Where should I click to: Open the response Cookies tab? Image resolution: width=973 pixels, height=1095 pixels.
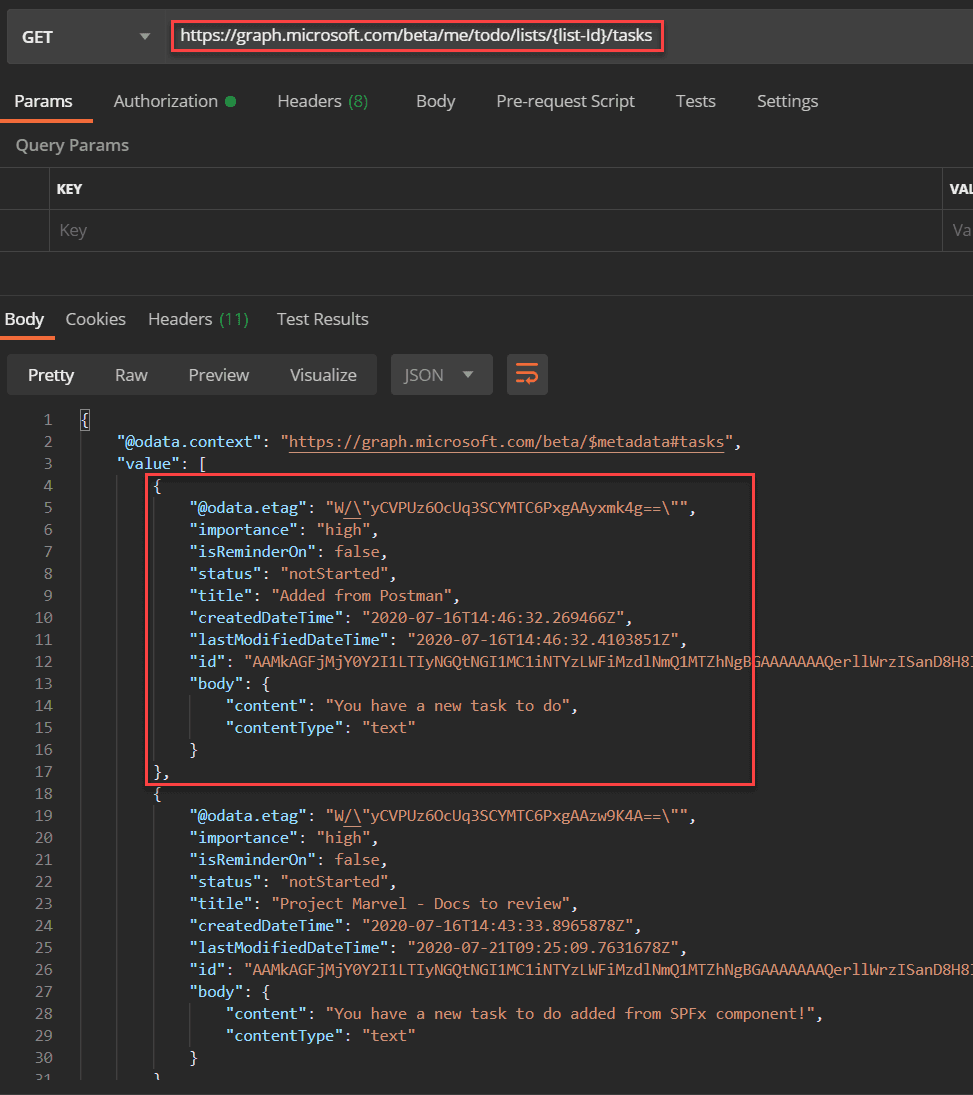[96, 319]
